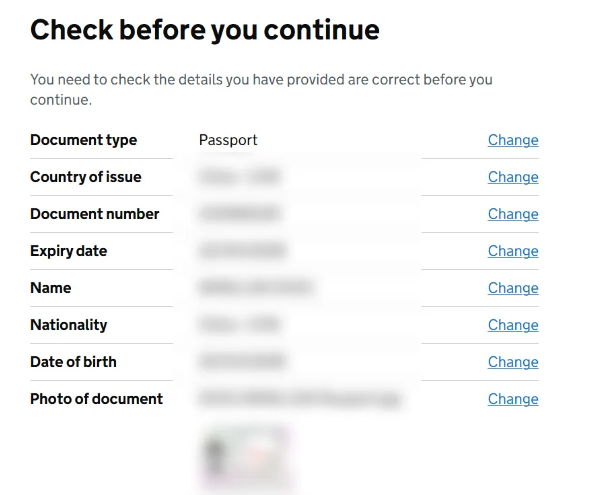This screenshot has width=606, height=495.
Task: Click the 'Nationality' row label
Action: [68, 325]
